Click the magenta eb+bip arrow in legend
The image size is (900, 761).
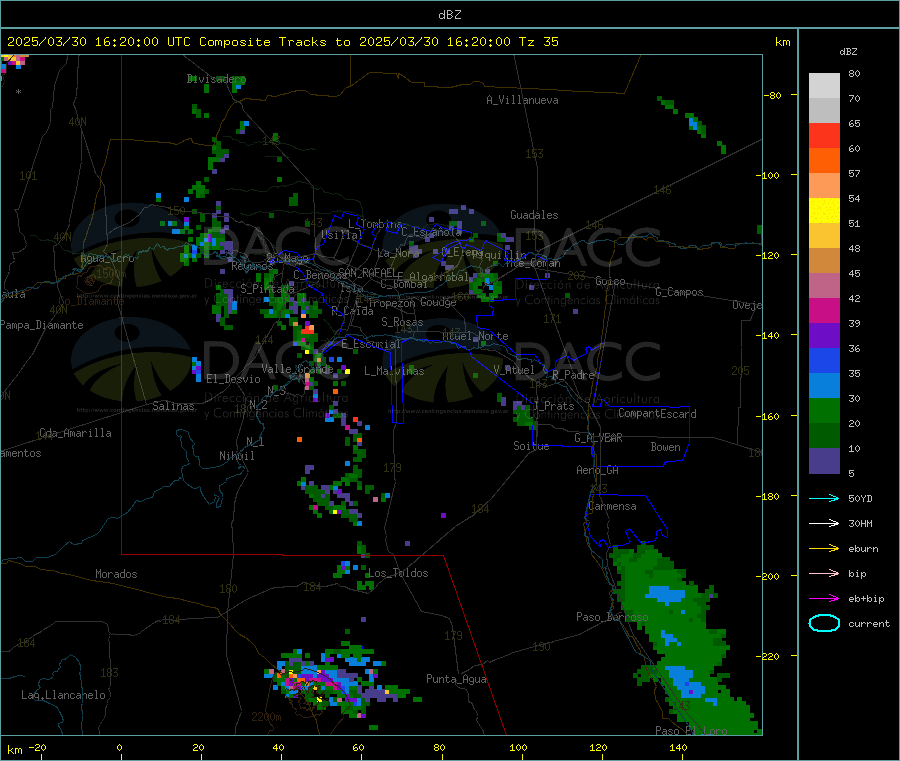[824, 598]
